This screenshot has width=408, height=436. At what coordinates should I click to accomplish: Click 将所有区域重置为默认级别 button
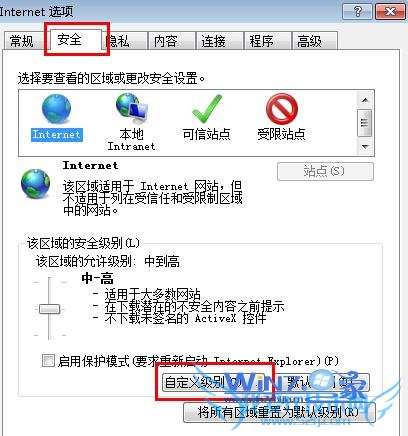tap(279, 413)
